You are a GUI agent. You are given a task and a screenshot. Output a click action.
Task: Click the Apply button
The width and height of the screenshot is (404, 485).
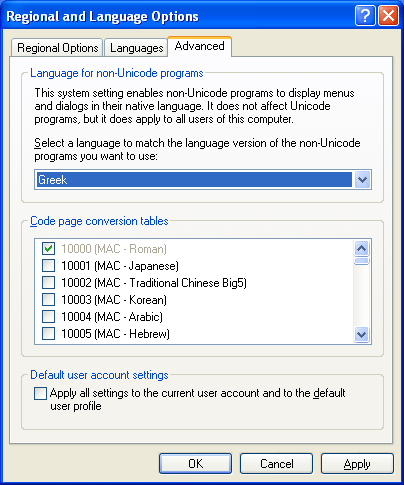(x=357, y=464)
